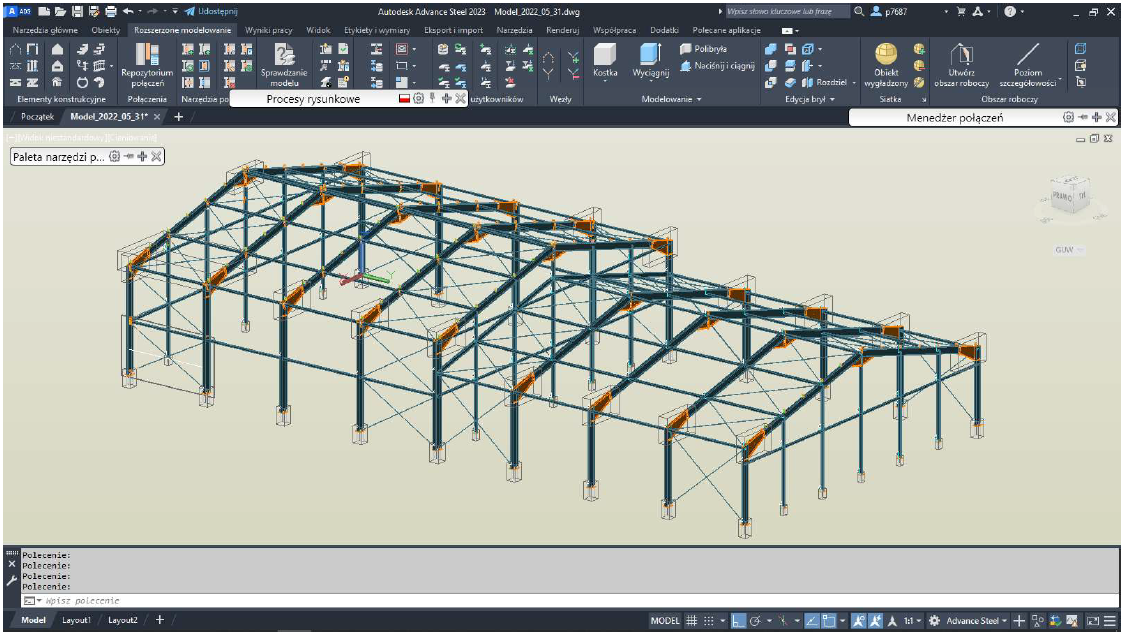Image resolution: width=1124 pixels, height=634 pixels.
Task: Toggle ortho mode in status bar
Action: pyautogui.click(x=737, y=621)
